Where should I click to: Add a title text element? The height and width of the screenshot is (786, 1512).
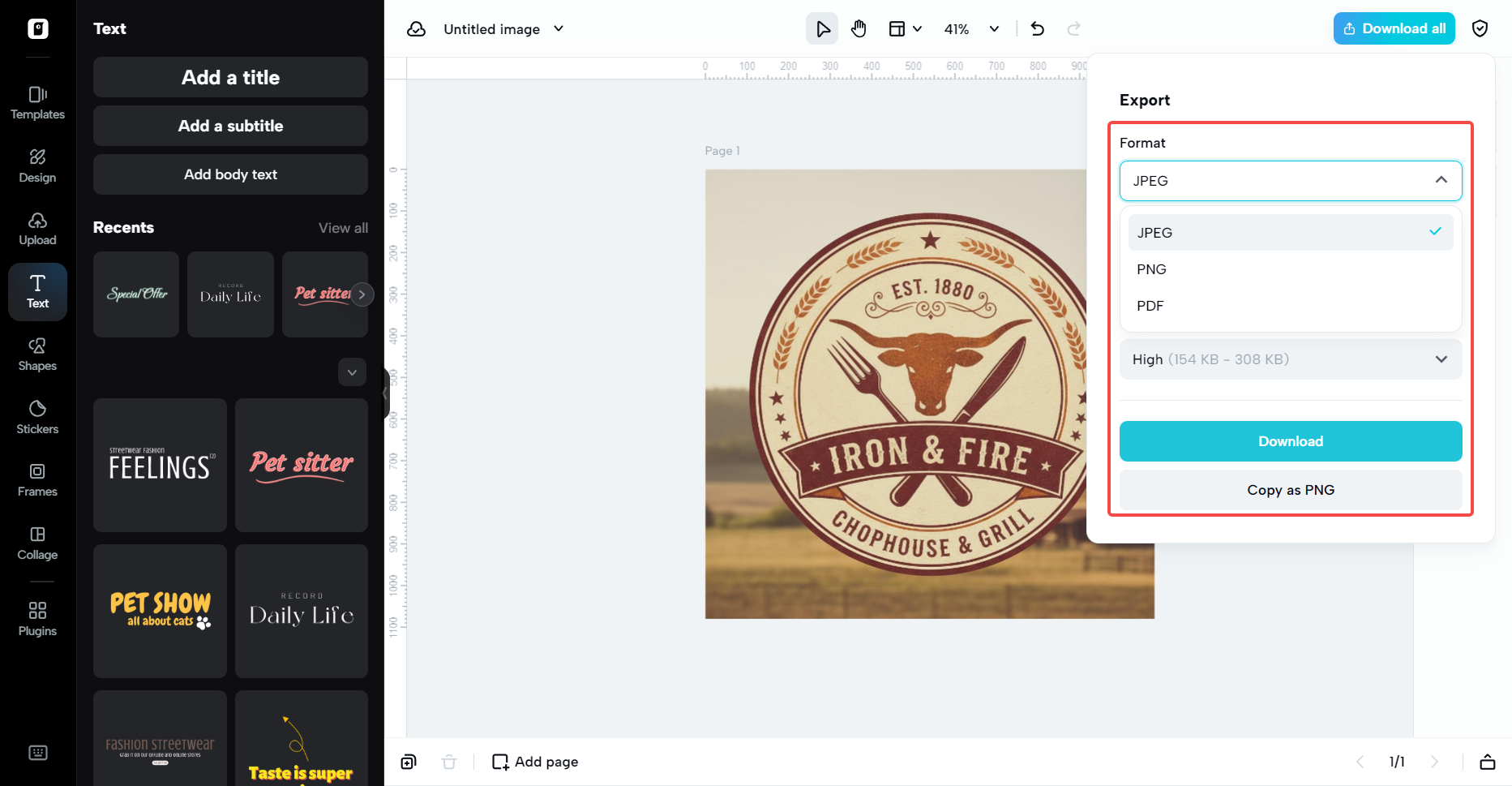pyautogui.click(x=230, y=77)
